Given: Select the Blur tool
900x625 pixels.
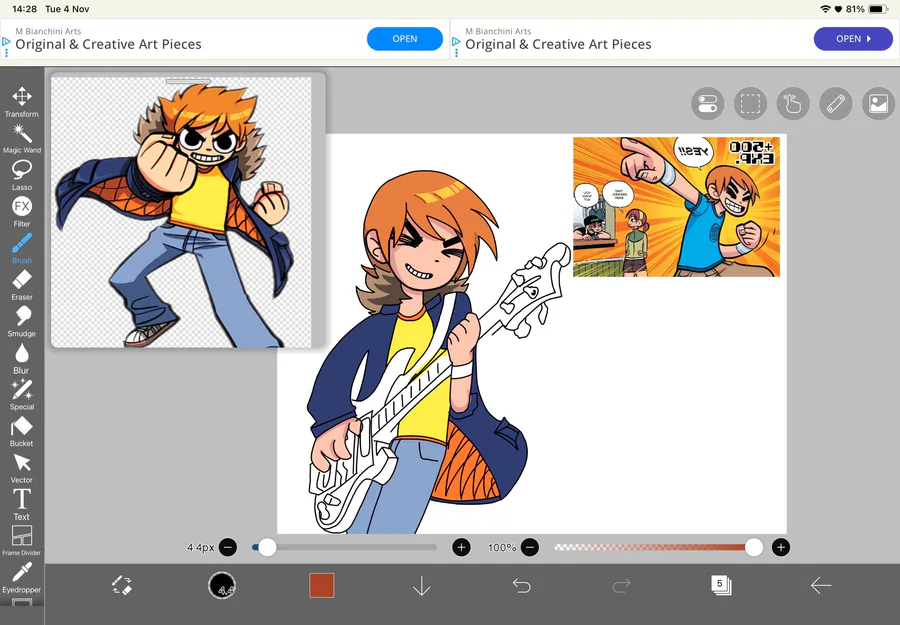Looking at the screenshot, I should 22,359.
